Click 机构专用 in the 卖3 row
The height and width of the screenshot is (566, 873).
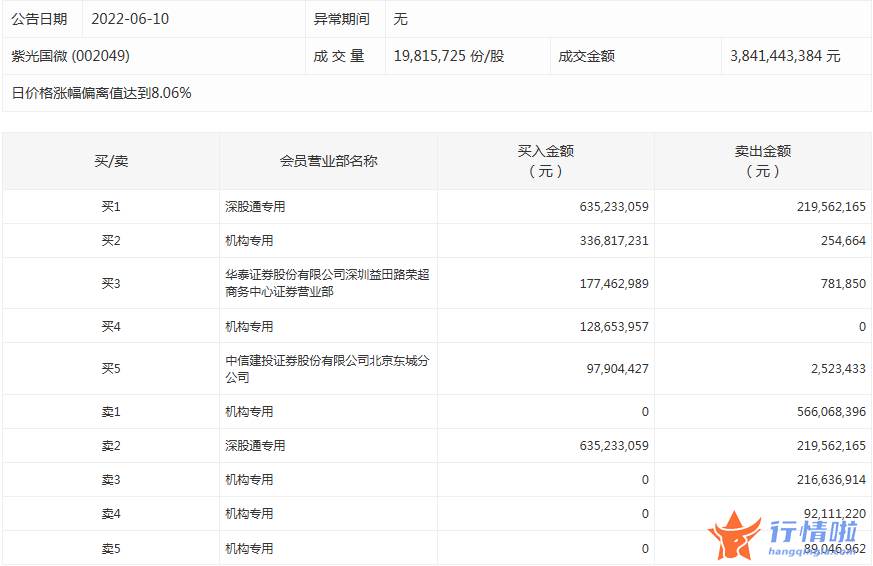(249, 479)
